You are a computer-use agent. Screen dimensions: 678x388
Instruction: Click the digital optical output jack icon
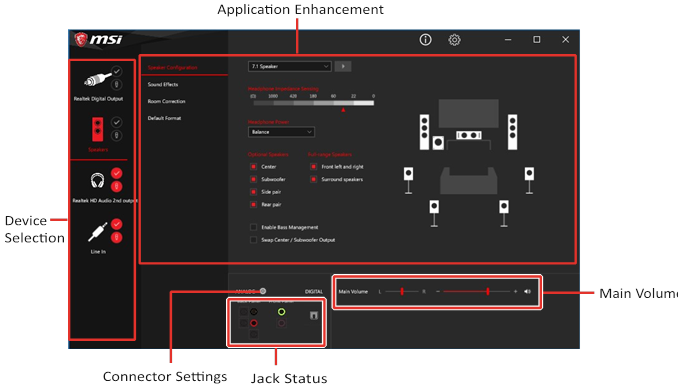314,315
